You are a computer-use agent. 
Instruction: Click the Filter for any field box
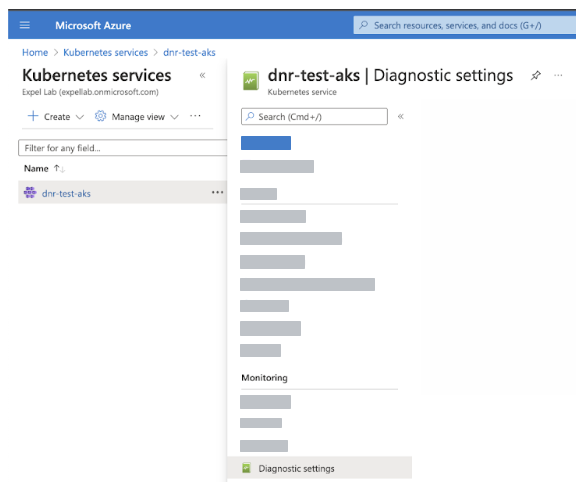[x=122, y=148]
